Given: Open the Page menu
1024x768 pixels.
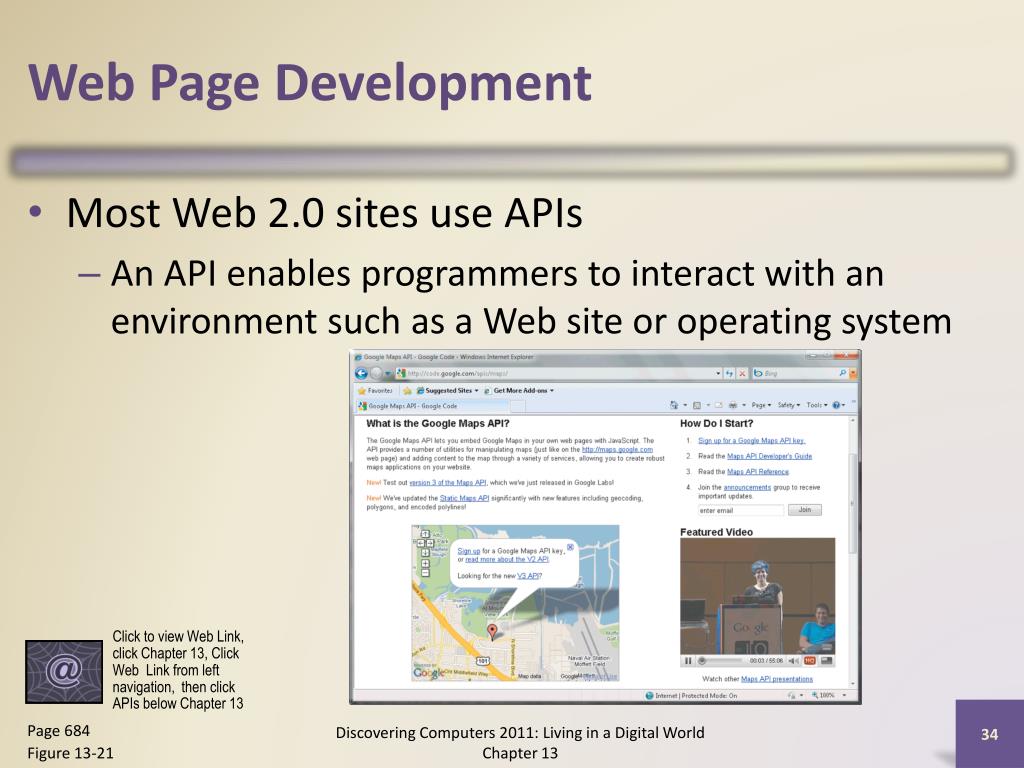Looking at the screenshot, I should [x=761, y=406].
